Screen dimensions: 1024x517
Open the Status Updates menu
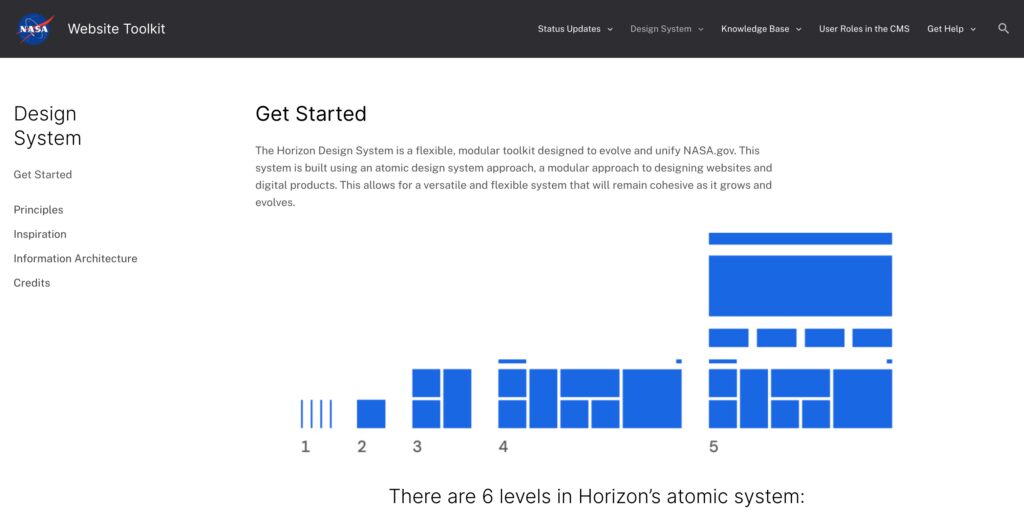[569, 29]
